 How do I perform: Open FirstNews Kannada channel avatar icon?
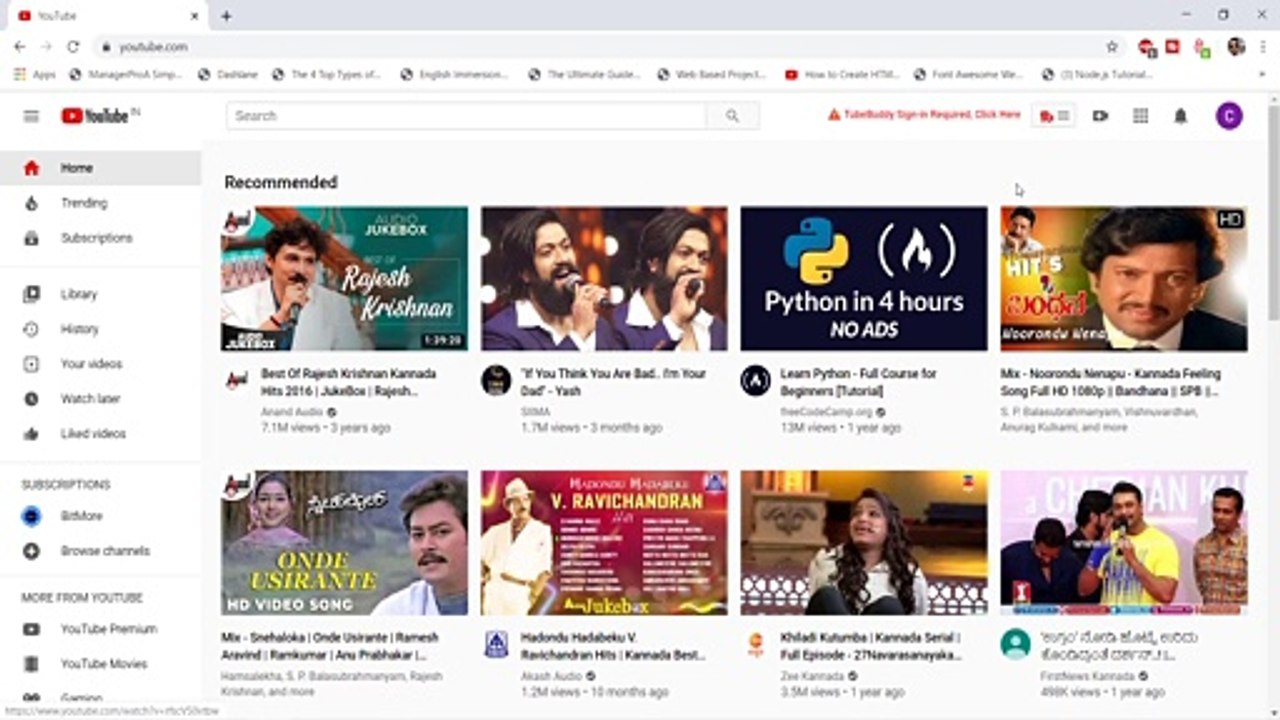(1015, 644)
